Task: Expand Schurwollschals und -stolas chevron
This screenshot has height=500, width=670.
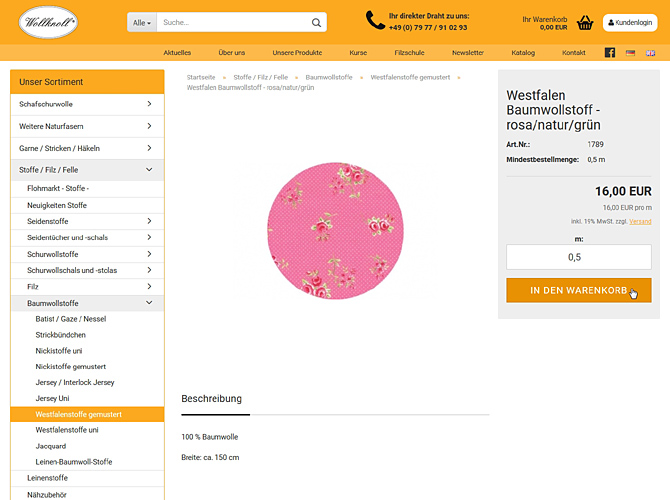Action: pos(149,270)
